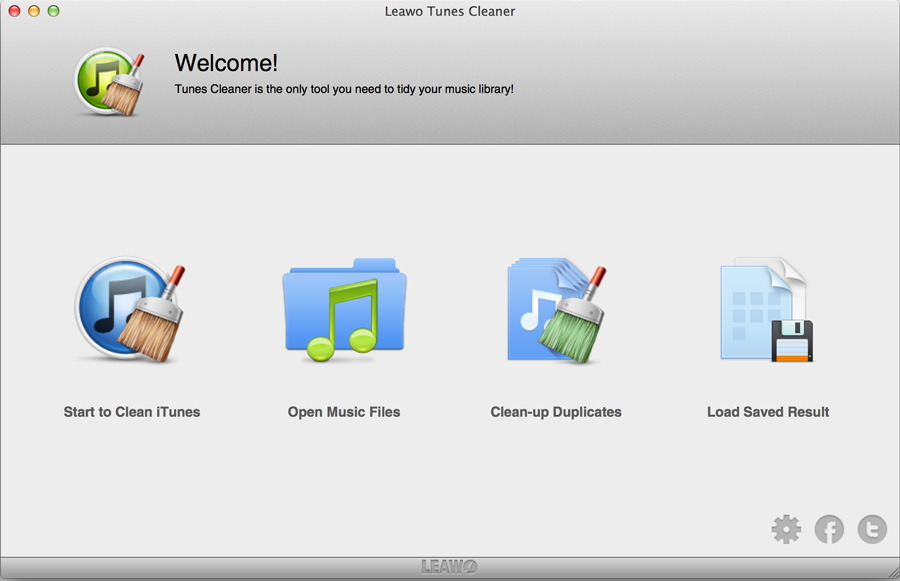Close the window with the red button
The height and width of the screenshot is (581, 900).
coord(14,11)
